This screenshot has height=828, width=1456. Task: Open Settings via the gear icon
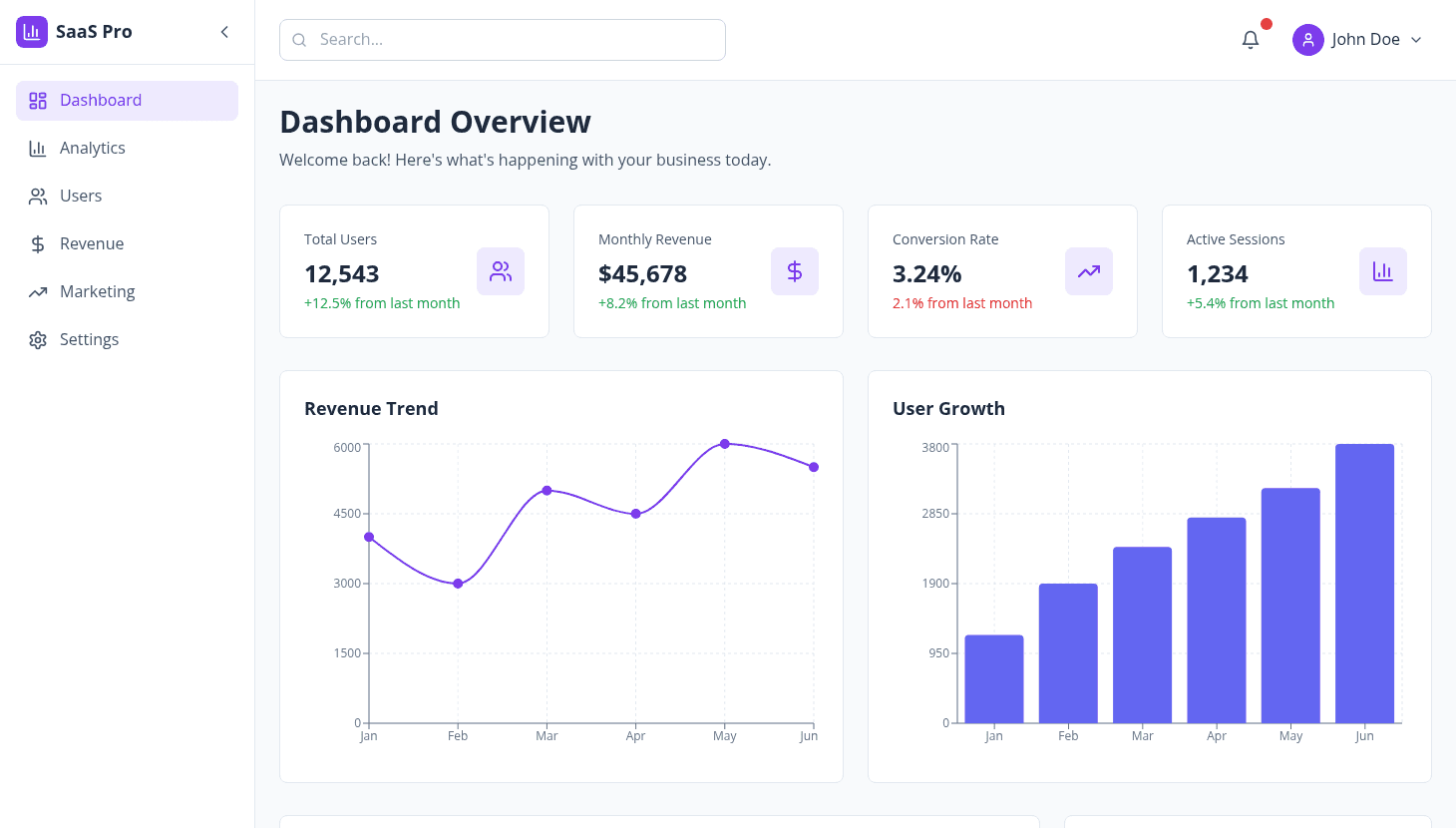(x=38, y=339)
